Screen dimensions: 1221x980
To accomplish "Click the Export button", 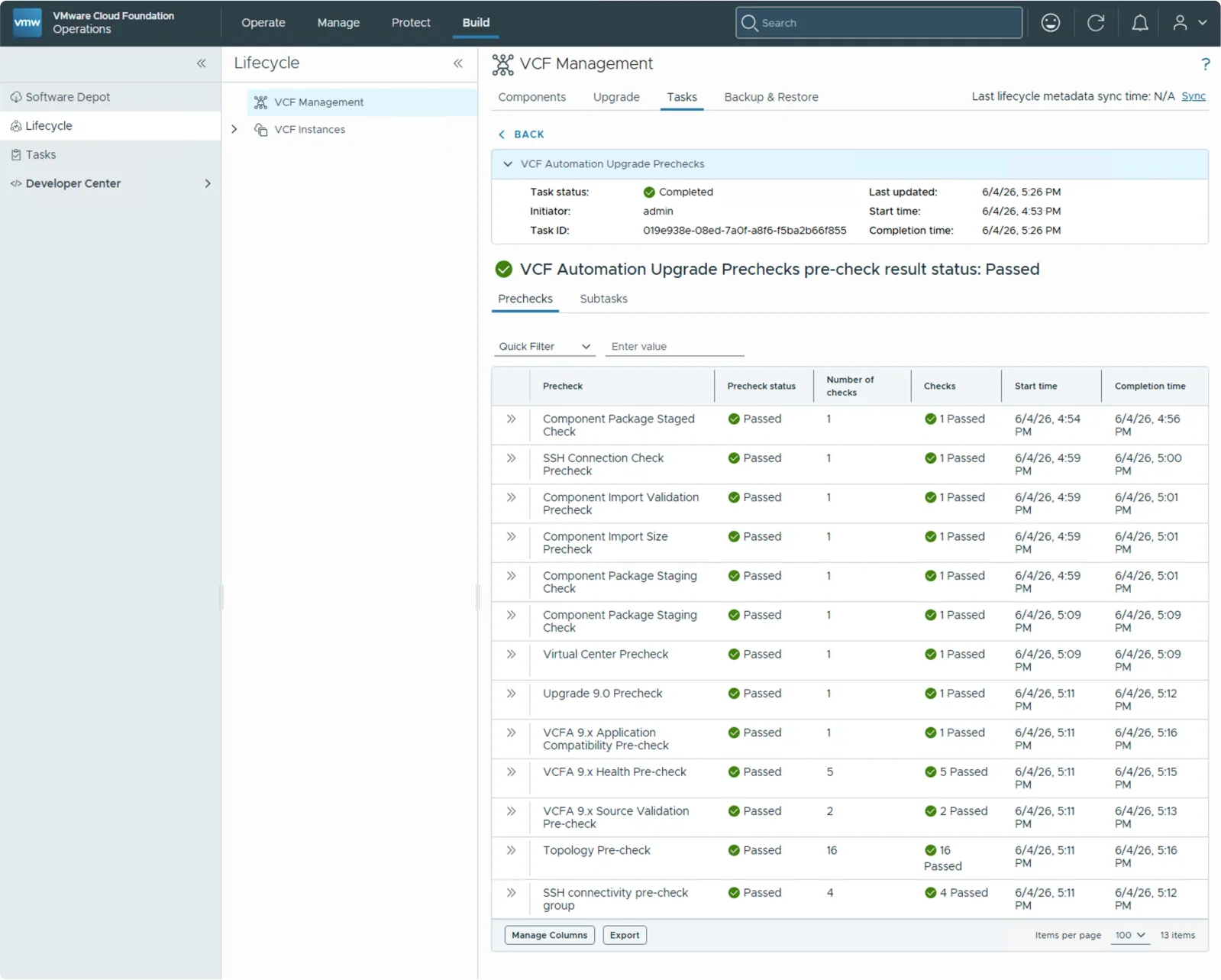I will point(625,936).
